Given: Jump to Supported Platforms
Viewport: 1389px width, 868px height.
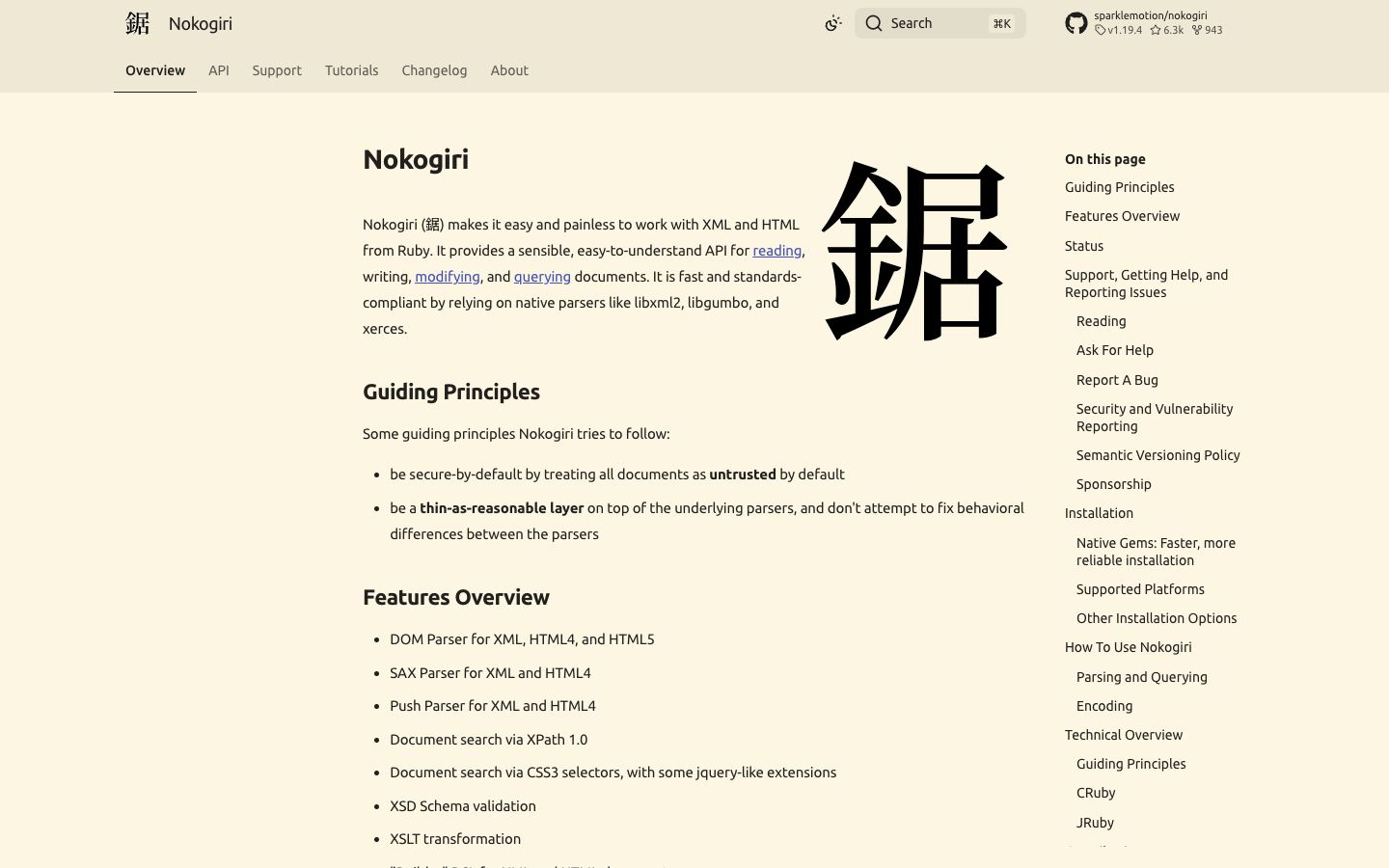Looking at the screenshot, I should tap(1140, 589).
